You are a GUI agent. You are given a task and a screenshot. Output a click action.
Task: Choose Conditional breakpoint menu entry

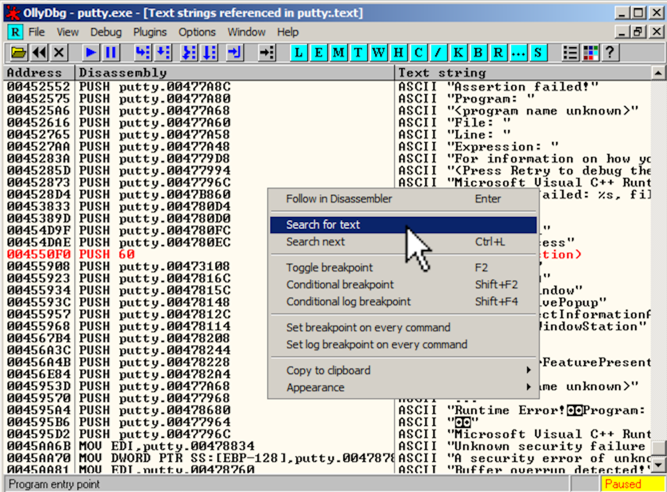[x=403, y=284]
